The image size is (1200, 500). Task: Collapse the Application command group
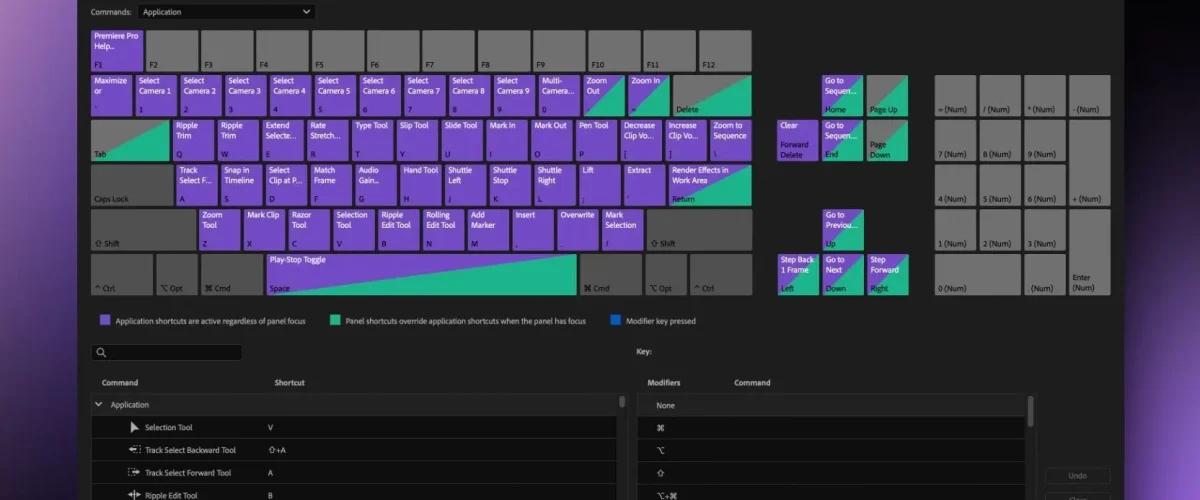pos(98,405)
